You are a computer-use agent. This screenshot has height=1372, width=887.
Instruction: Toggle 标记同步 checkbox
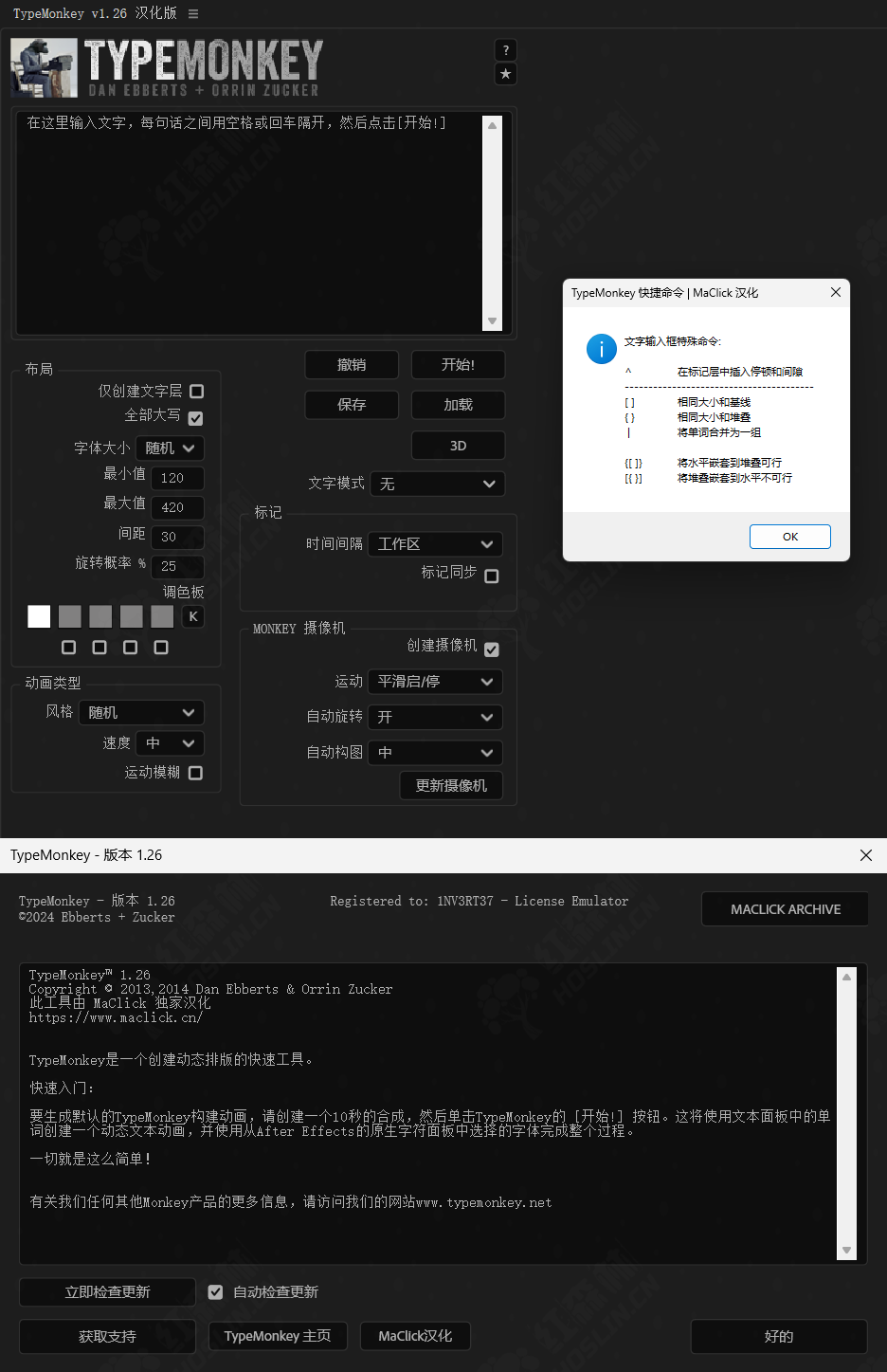click(x=492, y=576)
